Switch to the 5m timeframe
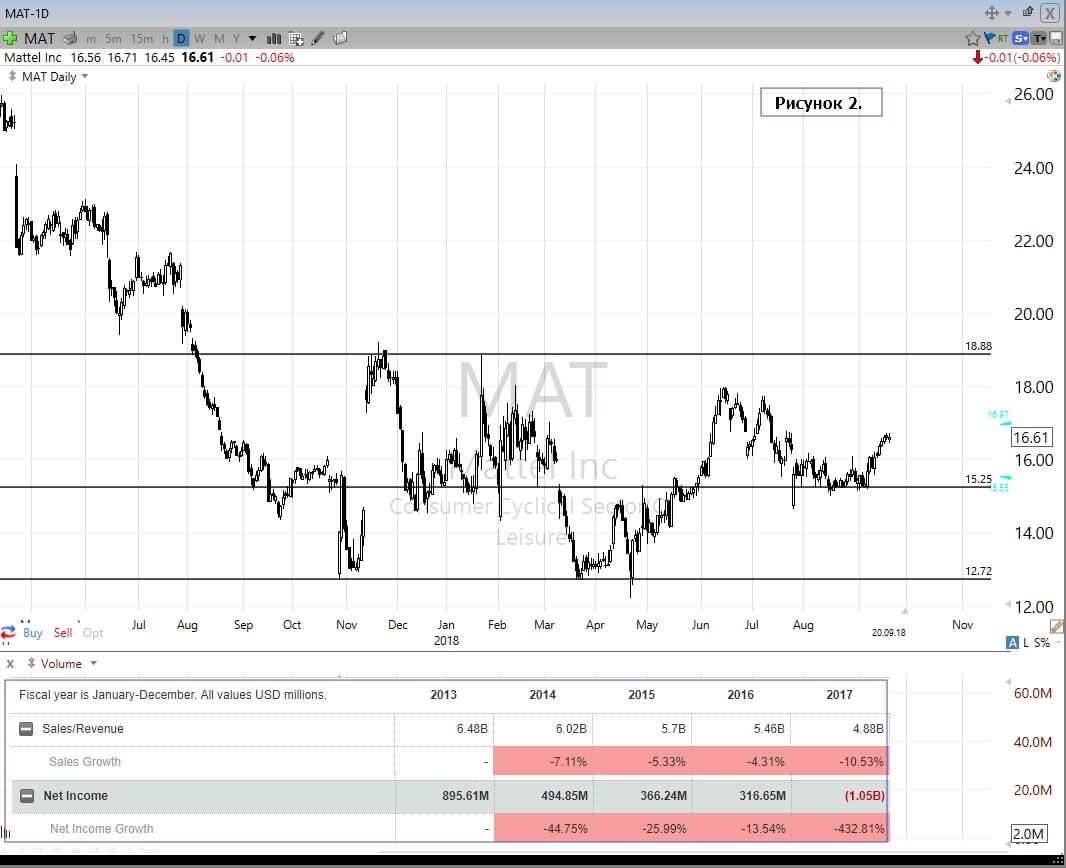 (113, 38)
